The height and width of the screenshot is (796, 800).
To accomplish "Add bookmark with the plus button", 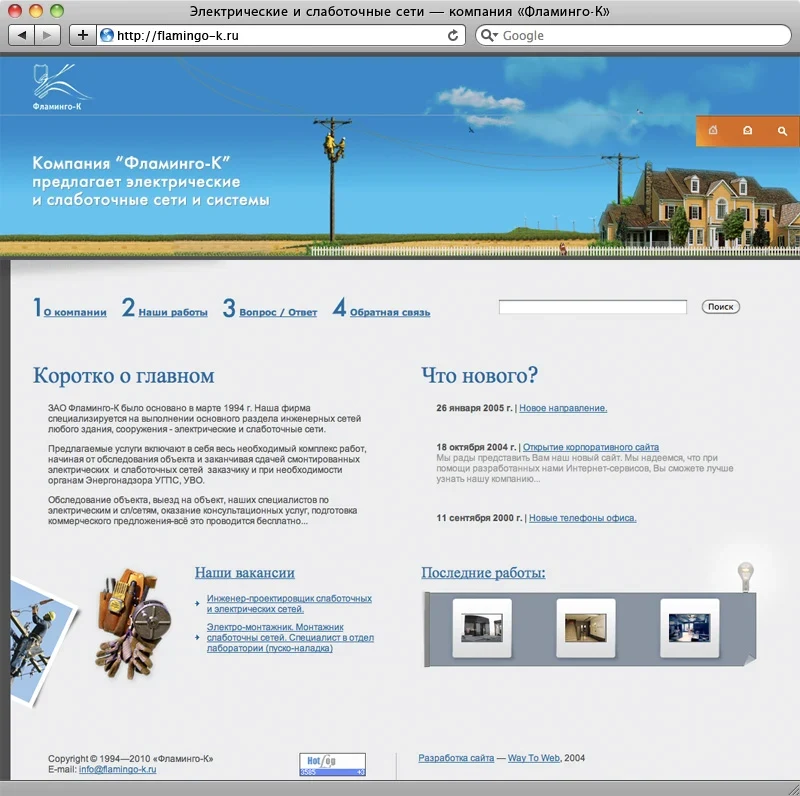I will [83, 35].
